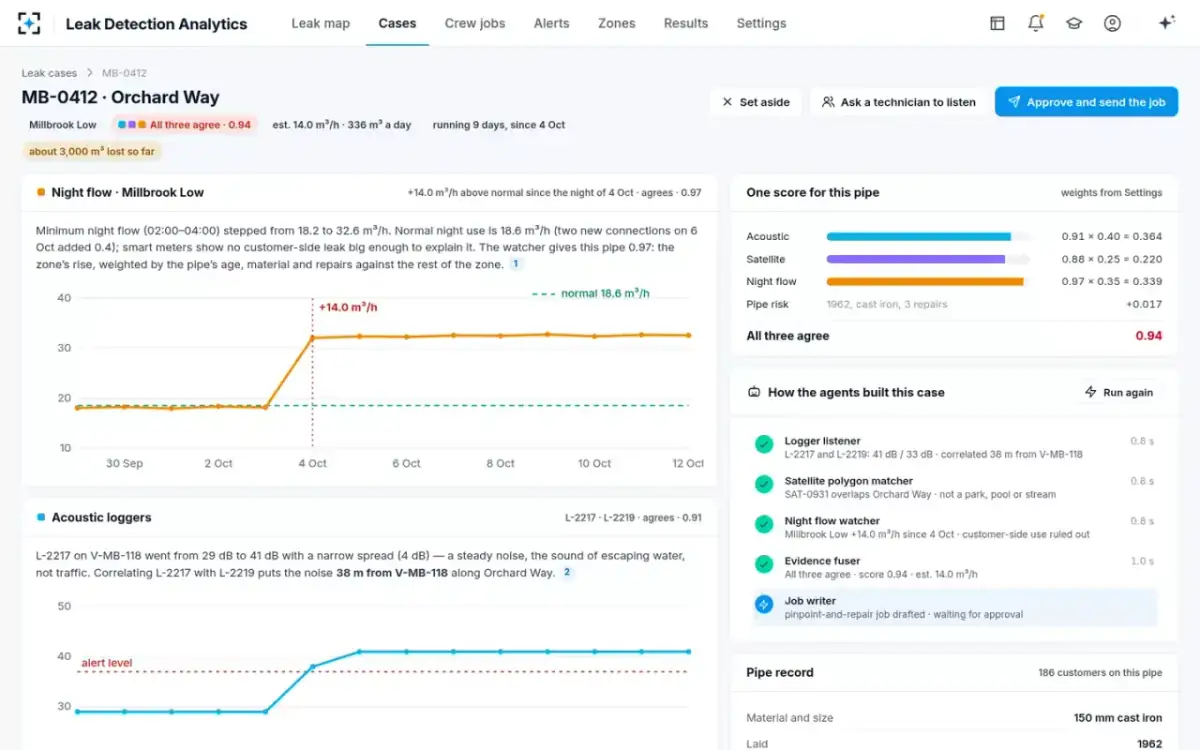
Task: Open footnote reference 2 in acoustic loggers text
Action: (x=567, y=573)
